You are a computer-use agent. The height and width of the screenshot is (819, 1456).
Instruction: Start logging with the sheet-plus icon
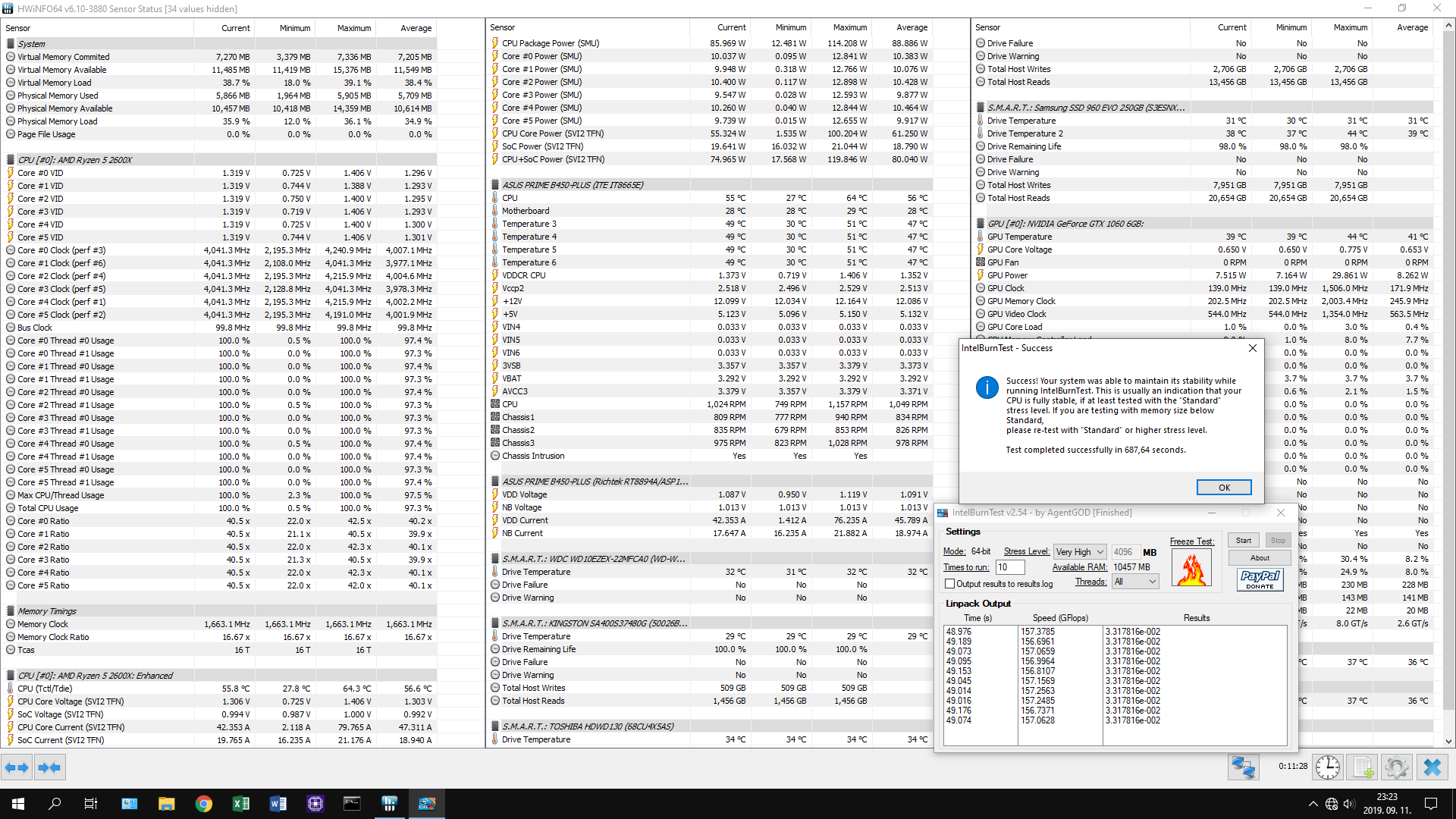point(1363,767)
